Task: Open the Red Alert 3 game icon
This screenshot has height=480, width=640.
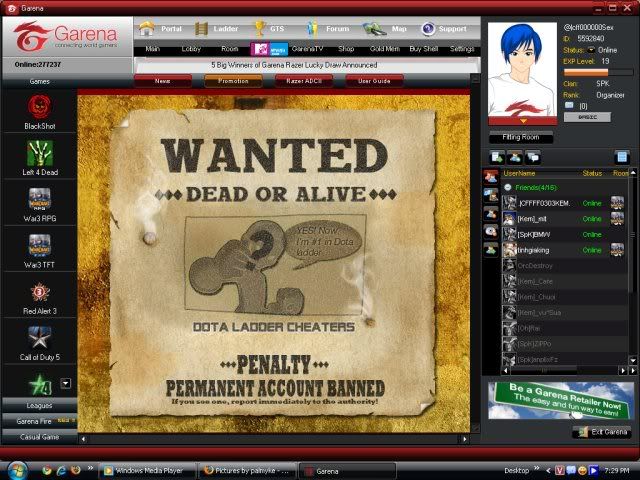Action: tap(40, 292)
